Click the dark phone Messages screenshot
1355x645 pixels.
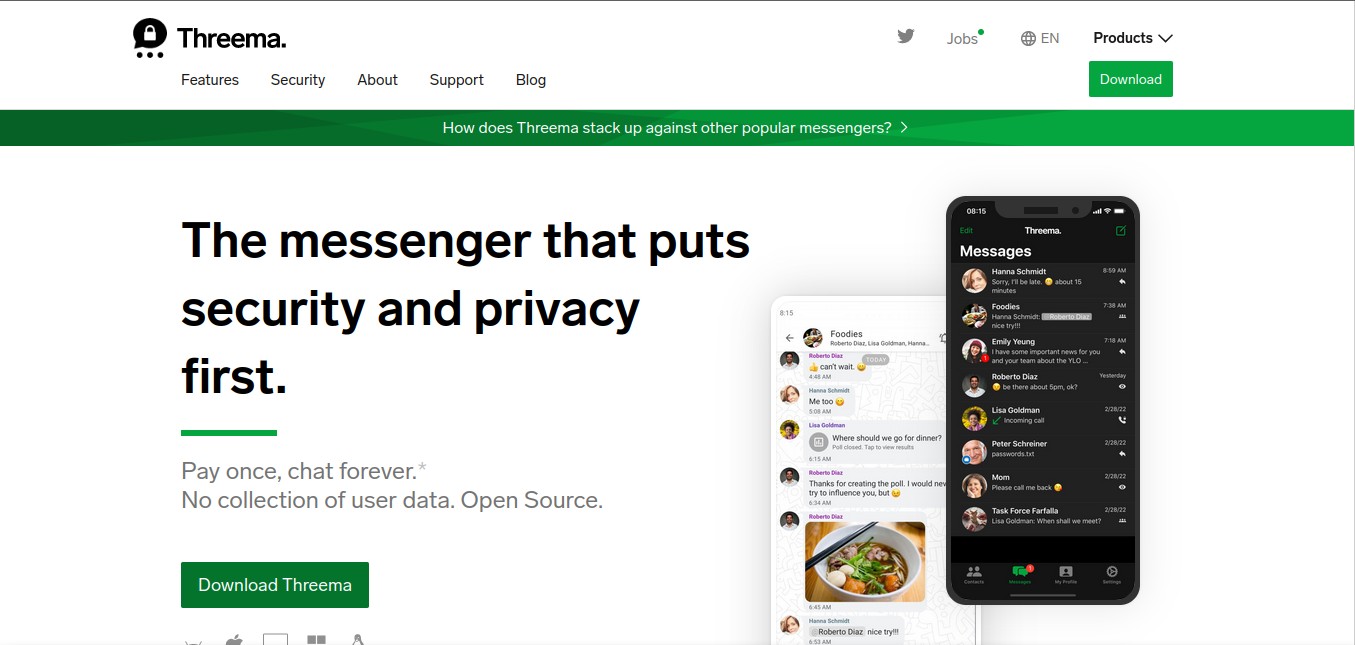1043,401
